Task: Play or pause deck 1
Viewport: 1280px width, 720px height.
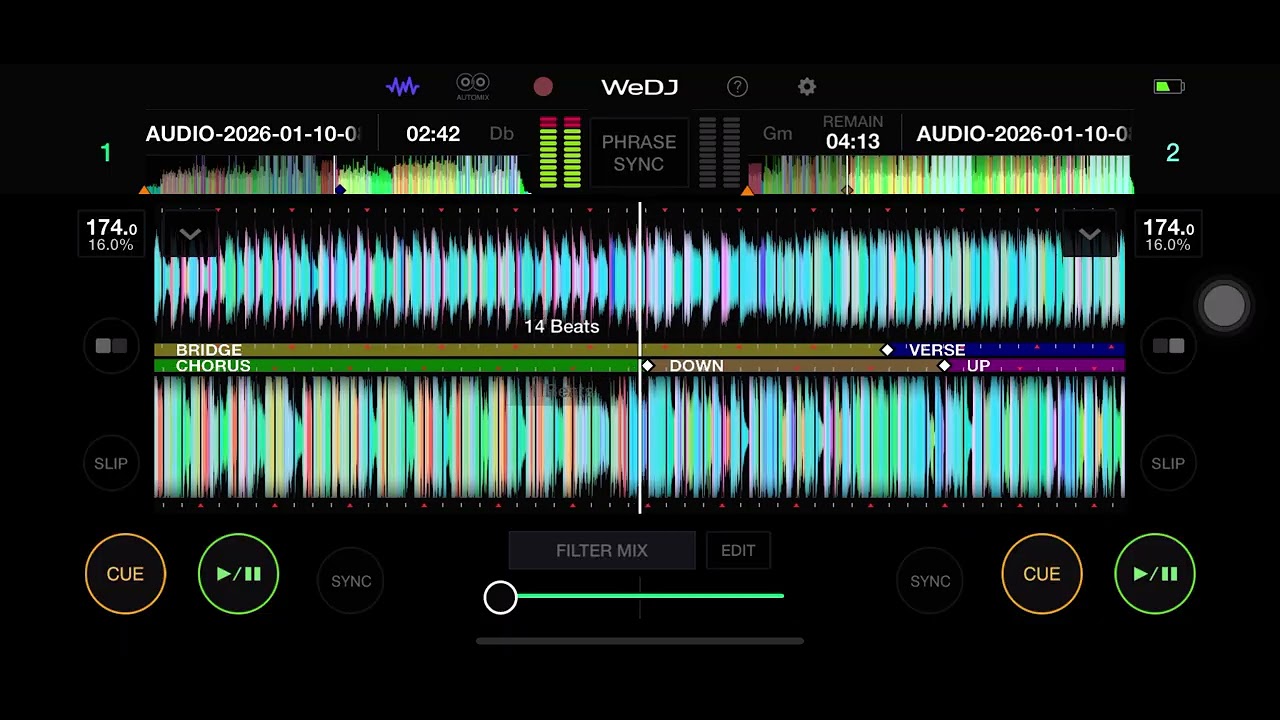Action: pos(238,574)
